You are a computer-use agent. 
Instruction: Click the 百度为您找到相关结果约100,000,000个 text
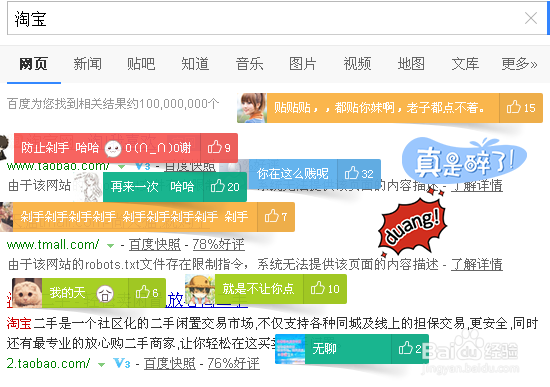(113, 104)
